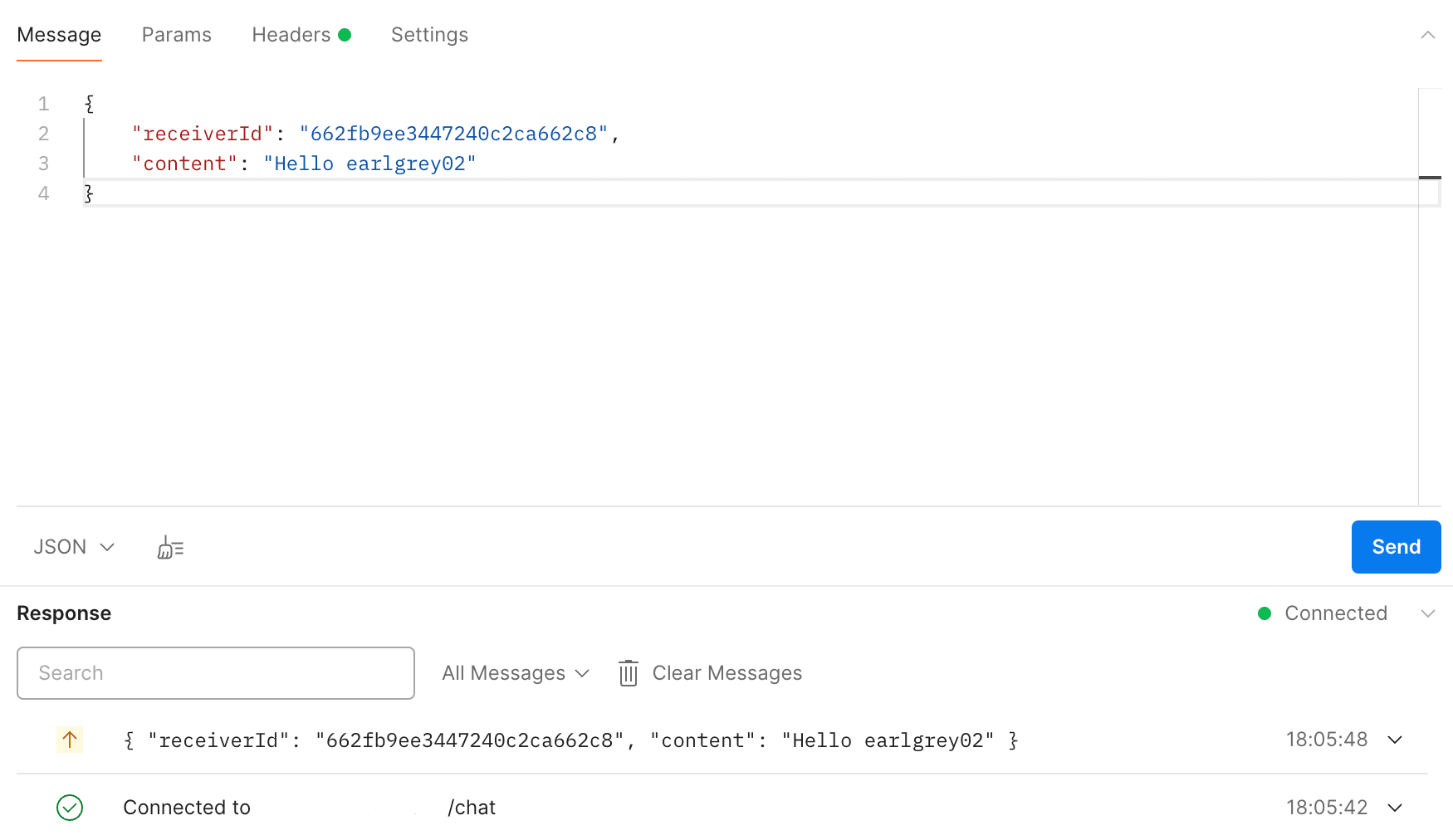
Task: Open the All Messages filter dropdown
Action: pyautogui.click(x=516, y=673)
